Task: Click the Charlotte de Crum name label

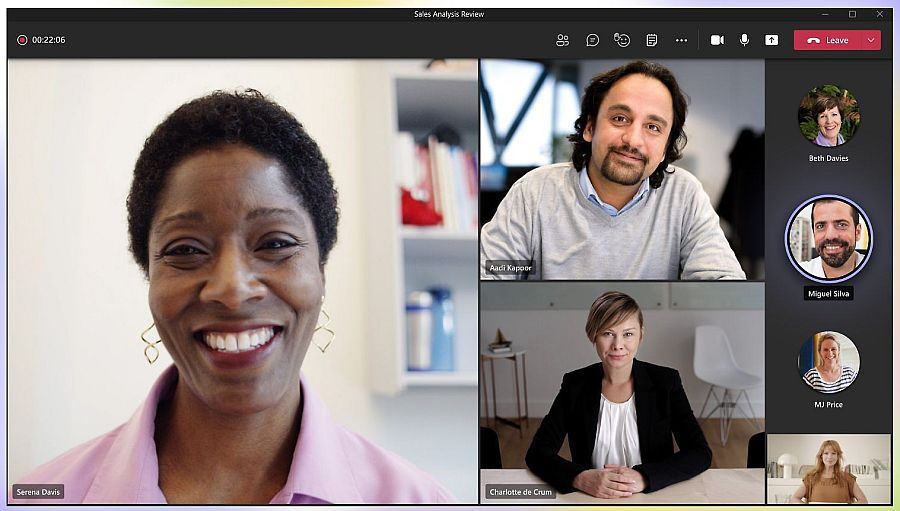Action: coord(520,492)
